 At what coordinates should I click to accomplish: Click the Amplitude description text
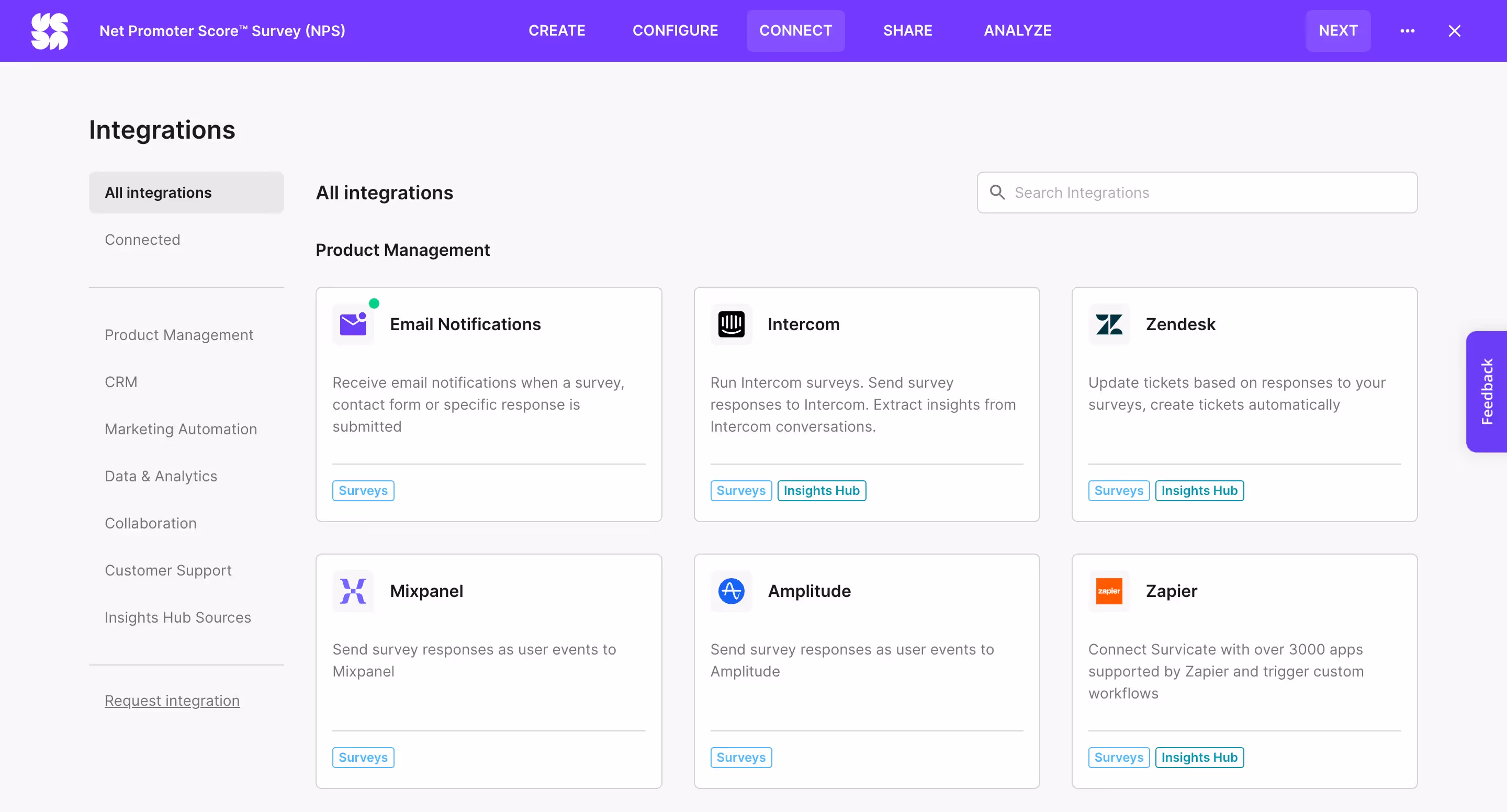click(852, 660)
